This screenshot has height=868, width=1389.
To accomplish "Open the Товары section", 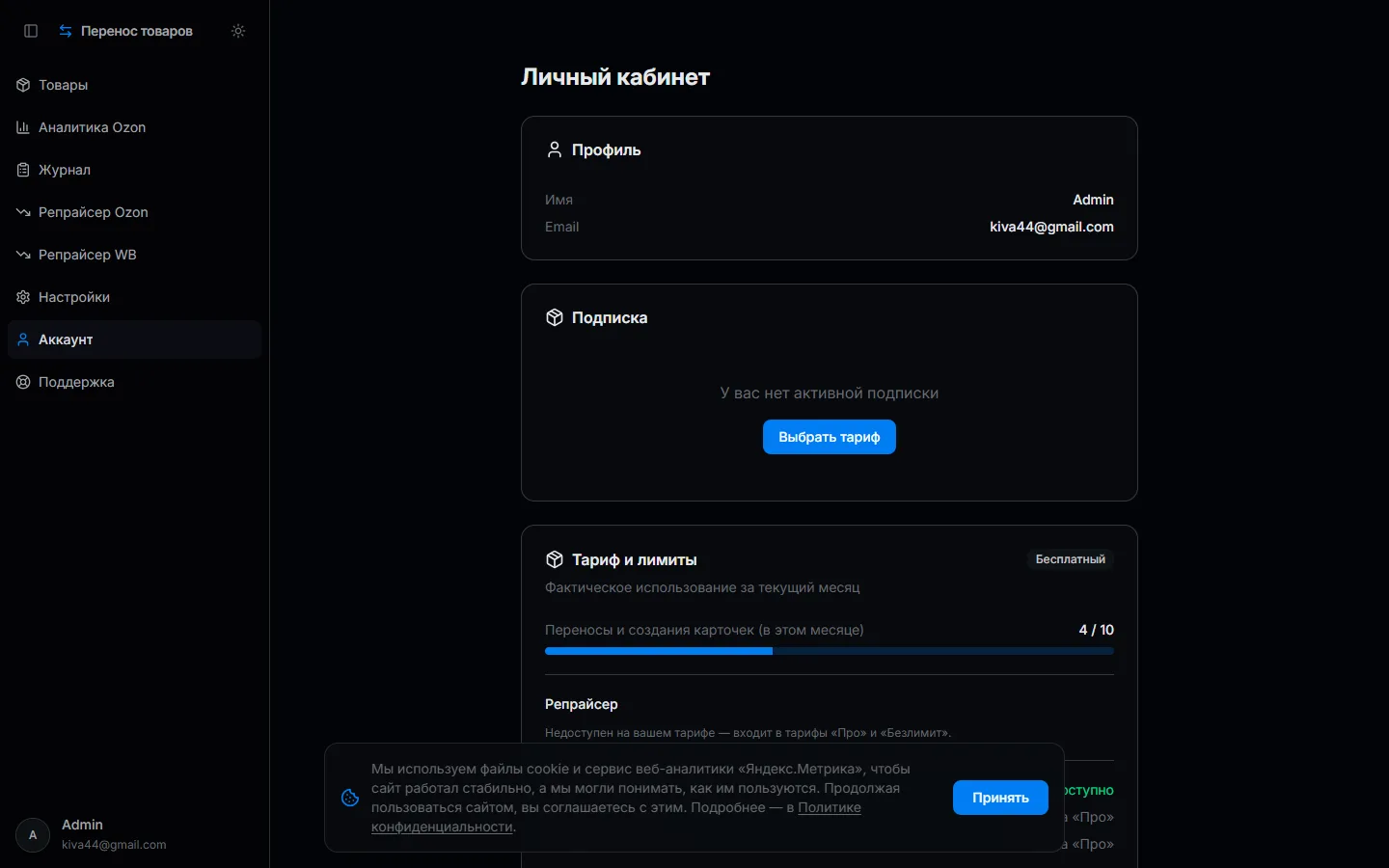I will 134,85.
